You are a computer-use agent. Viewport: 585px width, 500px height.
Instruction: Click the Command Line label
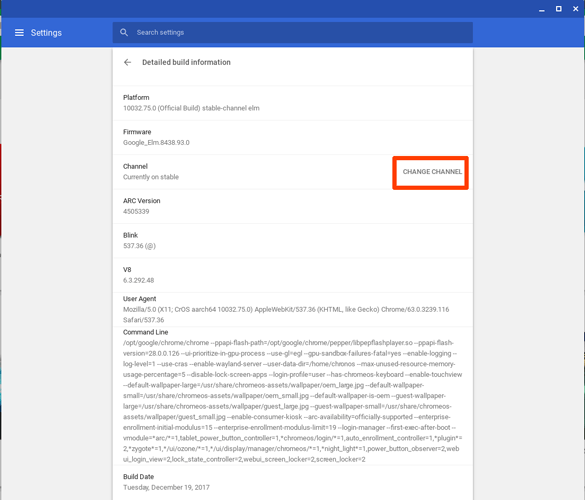click(x=146, y=332)
